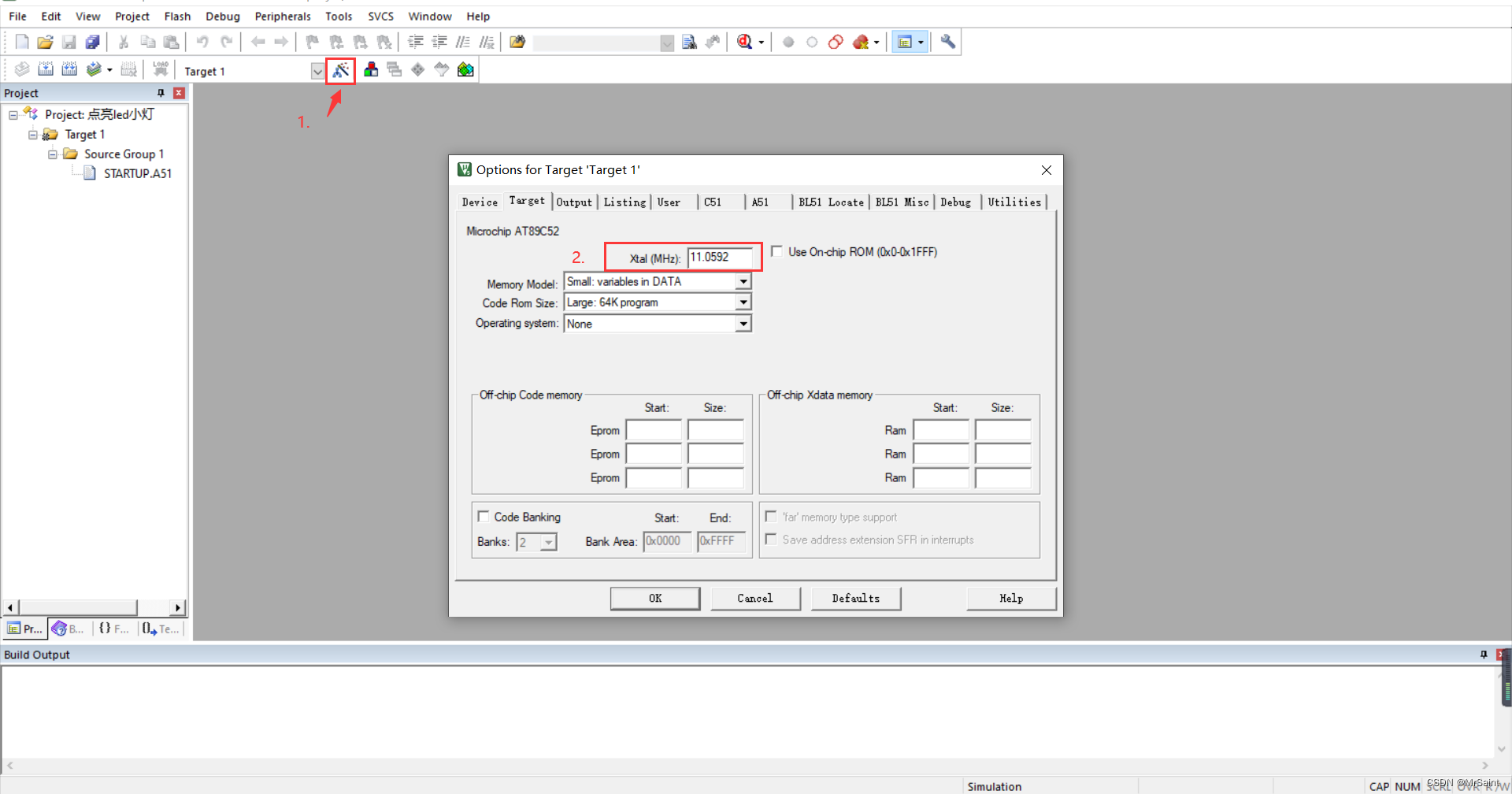Screen dimensions: 1512x794
Task: Navigate forward with right arrow
Action: pos(281,42)
